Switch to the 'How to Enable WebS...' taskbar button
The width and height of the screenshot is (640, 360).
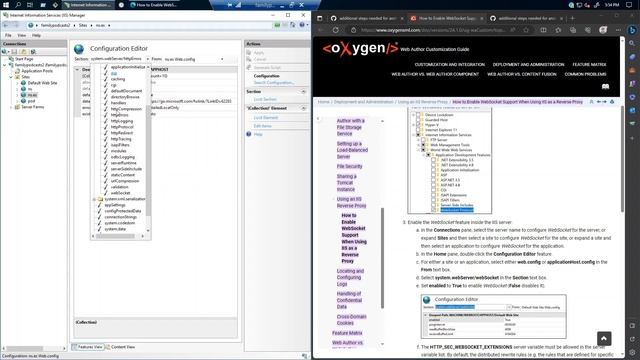(154, 5)
